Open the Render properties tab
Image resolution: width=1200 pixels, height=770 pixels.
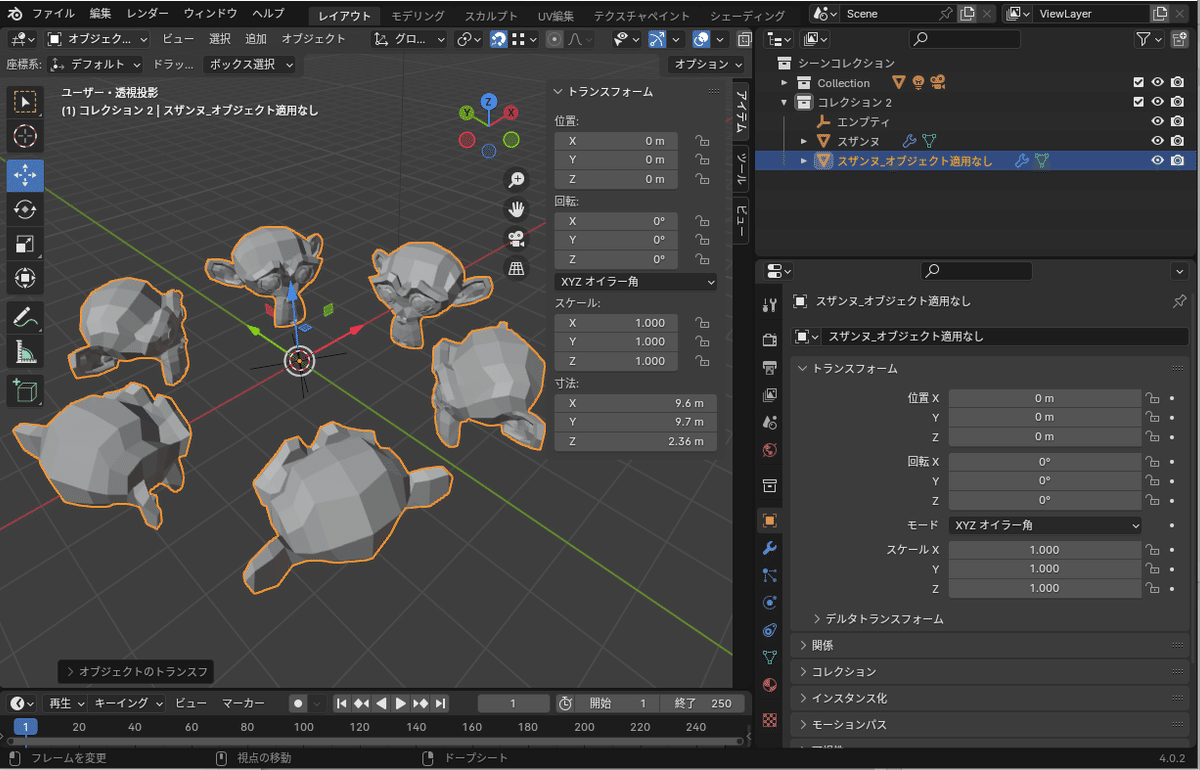(769, 341)
